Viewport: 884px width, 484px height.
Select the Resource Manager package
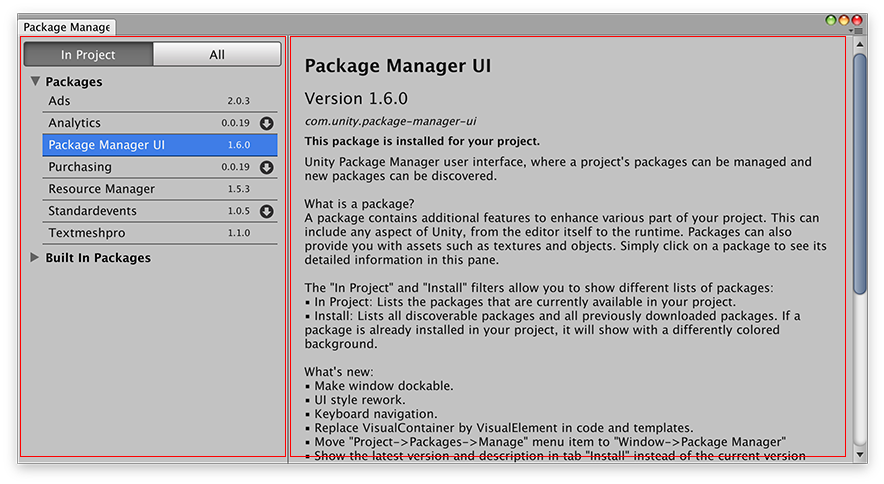click(x=160, y=189)
